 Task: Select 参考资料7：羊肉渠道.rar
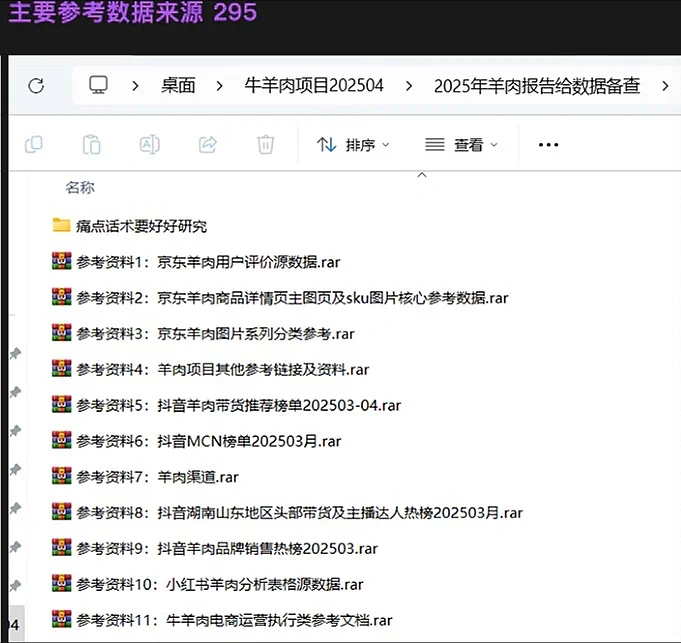157,477
